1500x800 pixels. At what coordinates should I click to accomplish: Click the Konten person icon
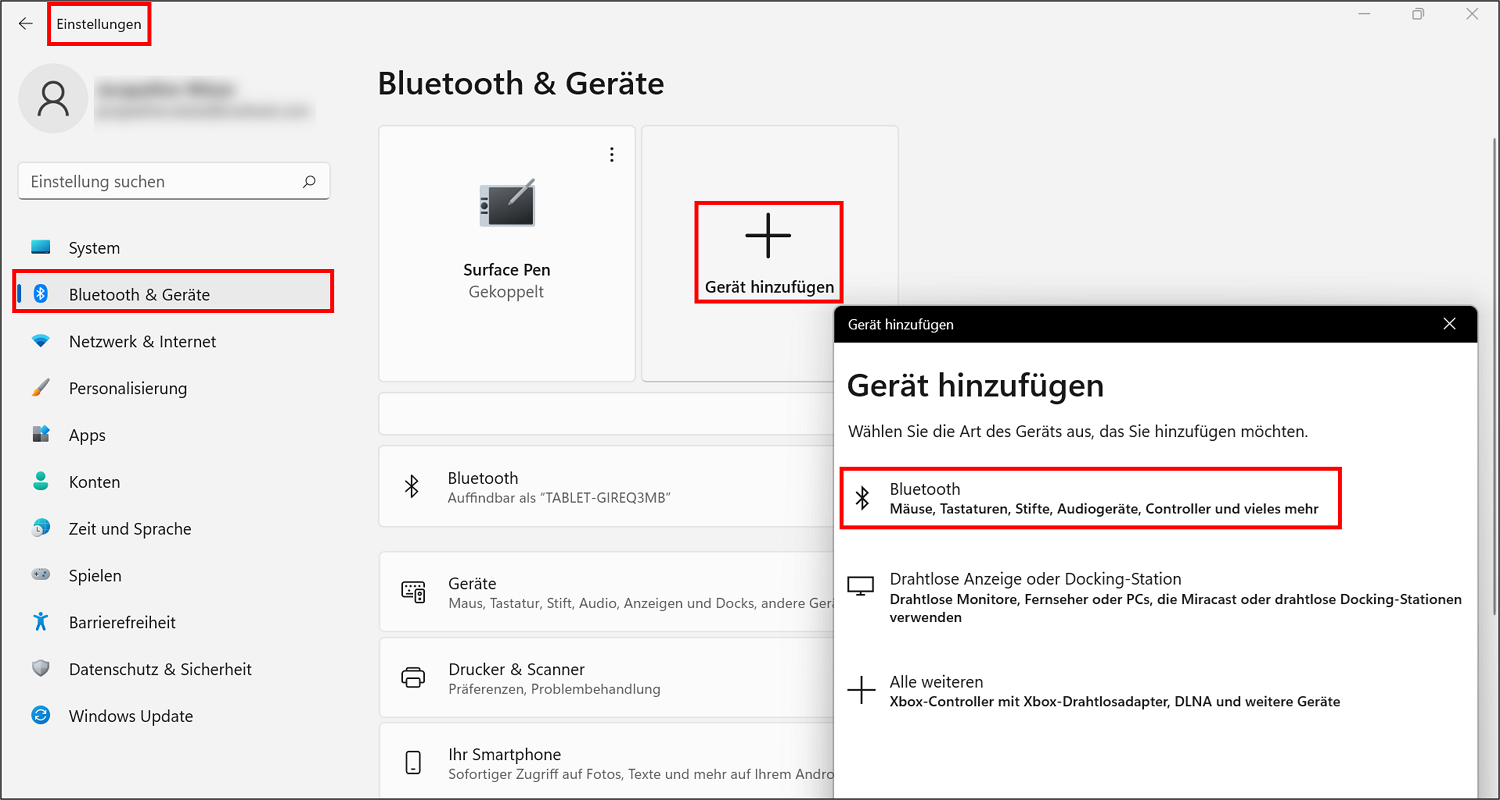40,482
